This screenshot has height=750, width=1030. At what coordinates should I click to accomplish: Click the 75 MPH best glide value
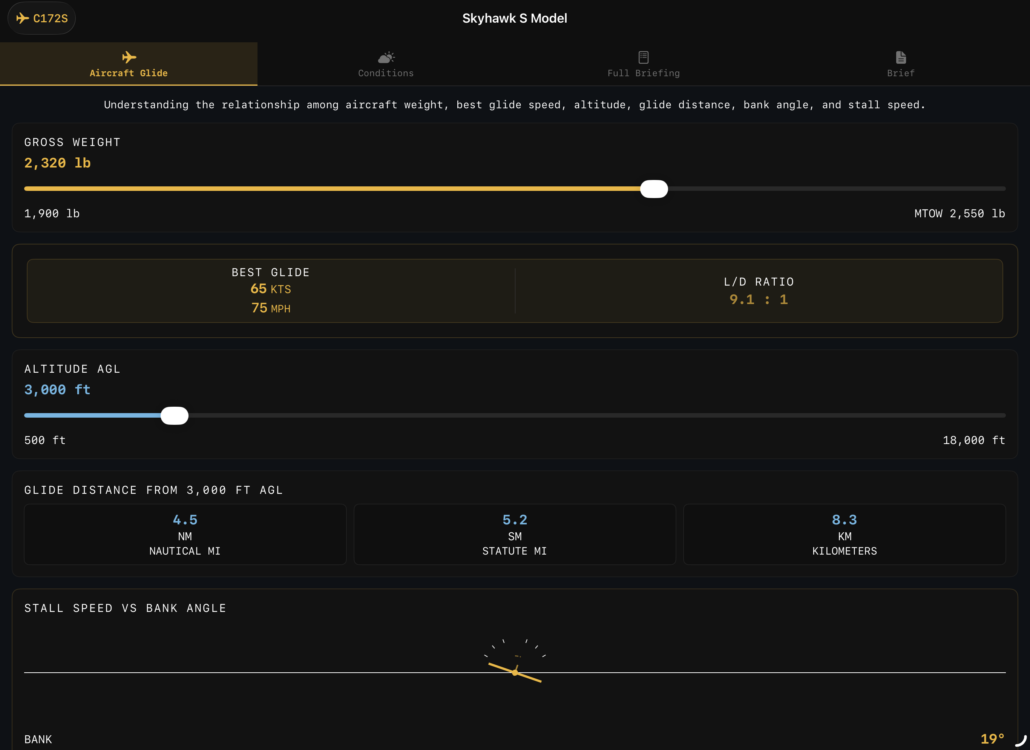(271, 308)
